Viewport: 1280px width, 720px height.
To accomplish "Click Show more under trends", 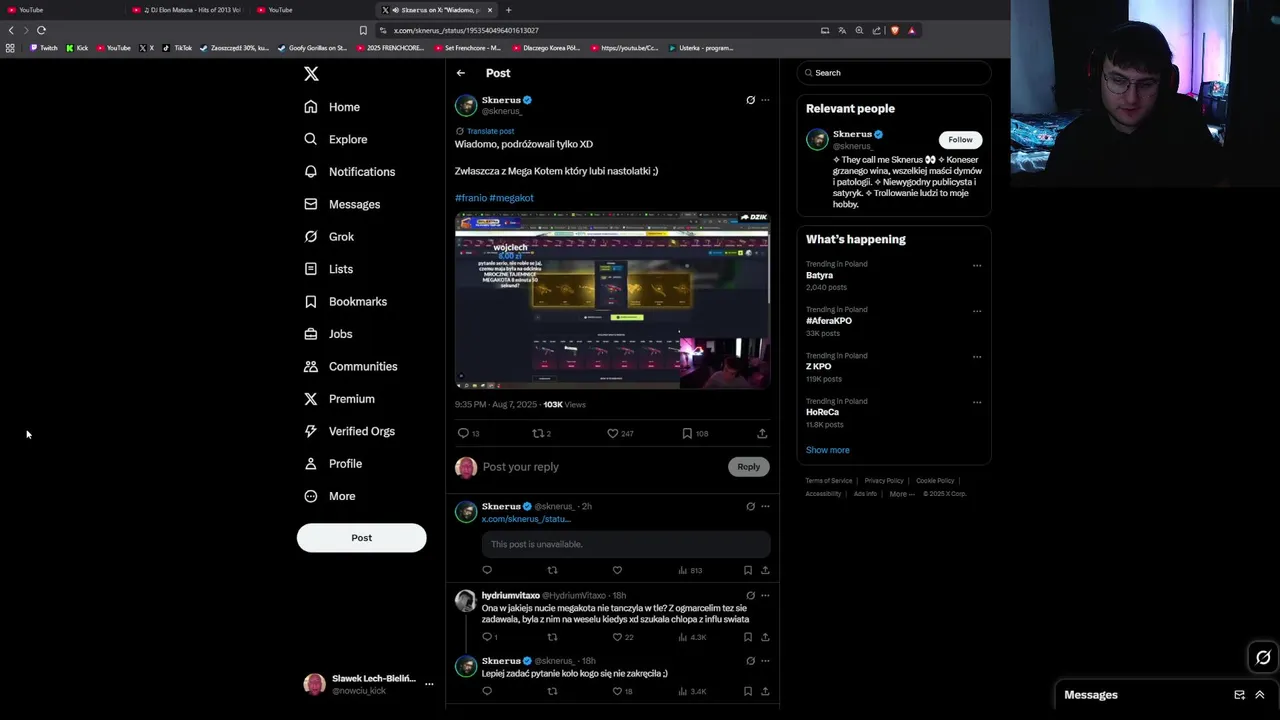I will tap(827, 450).
